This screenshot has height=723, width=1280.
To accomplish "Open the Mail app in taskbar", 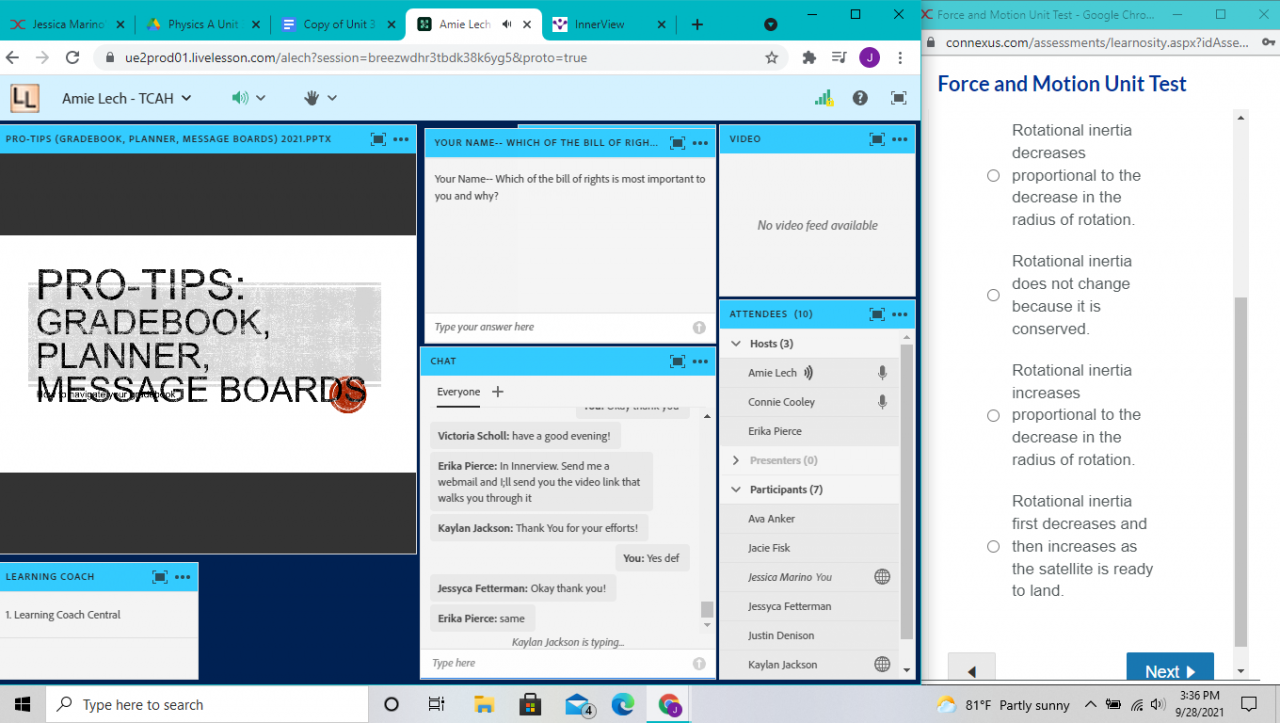I will [x=579, y=704].
